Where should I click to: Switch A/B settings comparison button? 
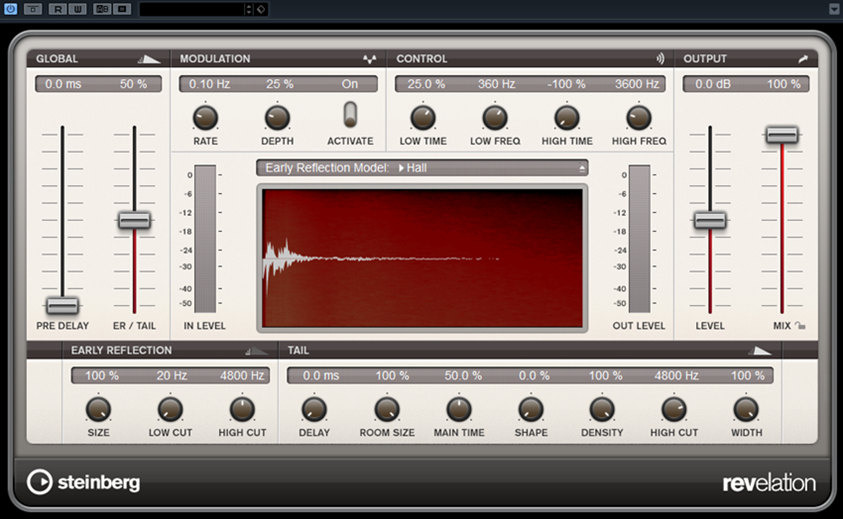(x=102, y=9)
